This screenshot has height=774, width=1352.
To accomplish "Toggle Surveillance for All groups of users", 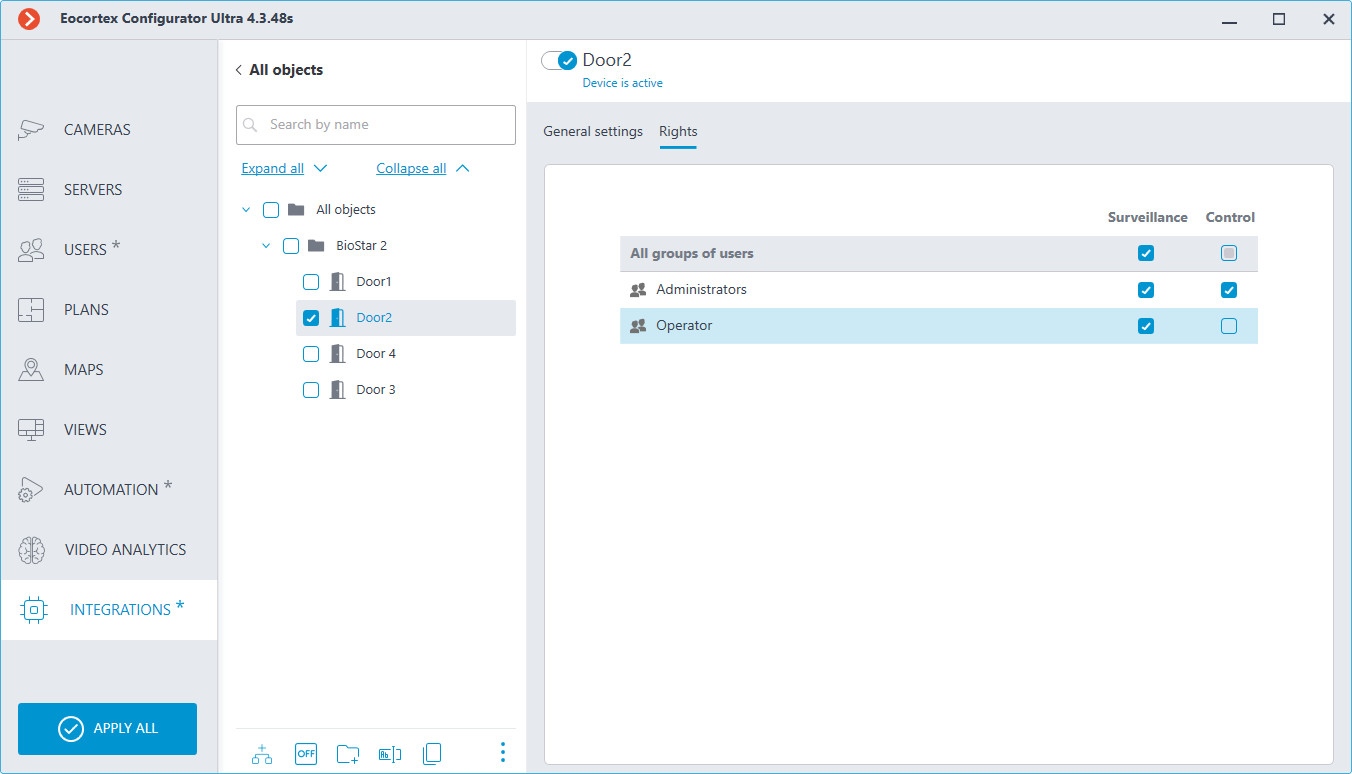I will 1146,254.
